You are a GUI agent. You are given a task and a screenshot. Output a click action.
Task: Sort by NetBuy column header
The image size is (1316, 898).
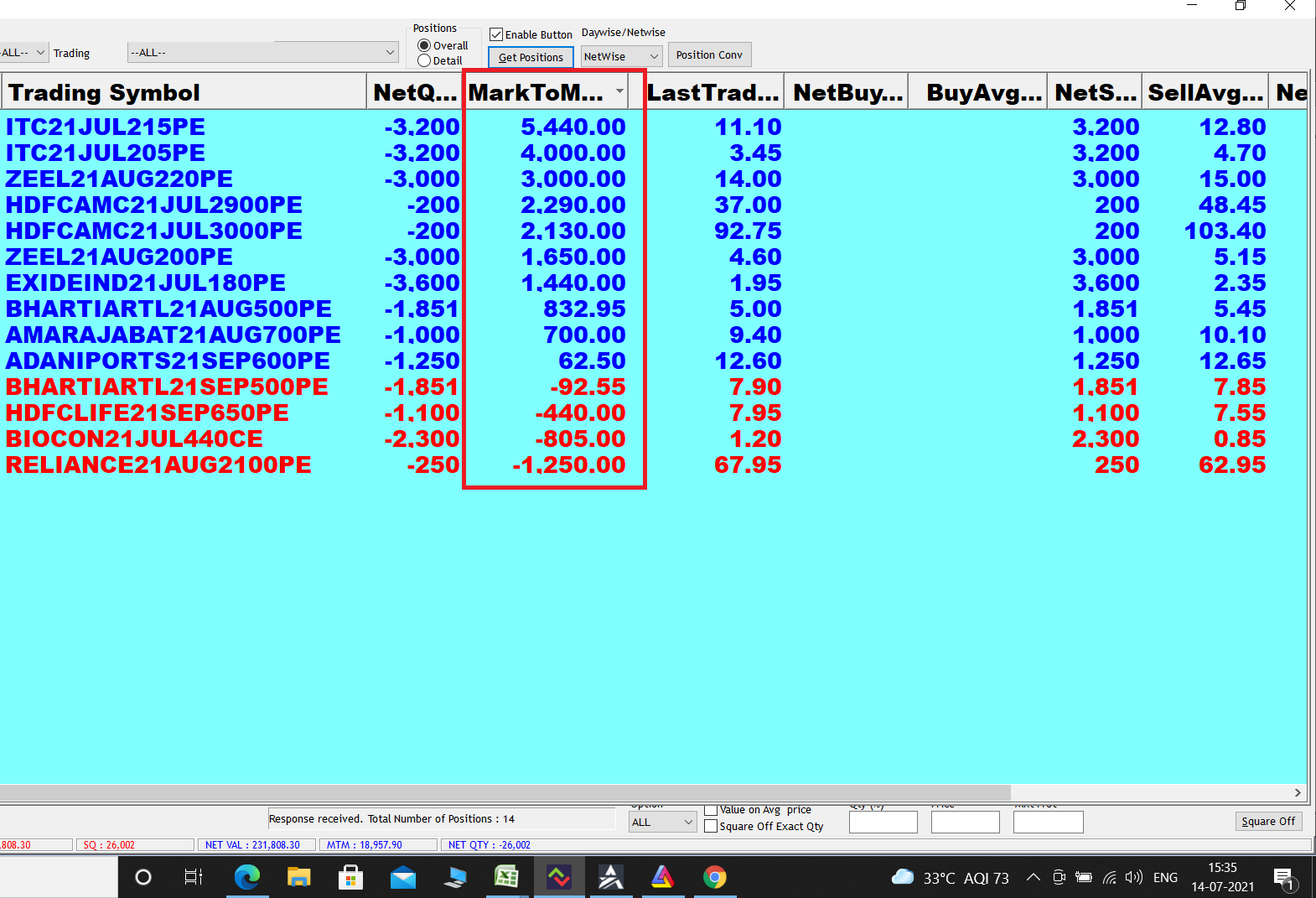tap(847, 91)
